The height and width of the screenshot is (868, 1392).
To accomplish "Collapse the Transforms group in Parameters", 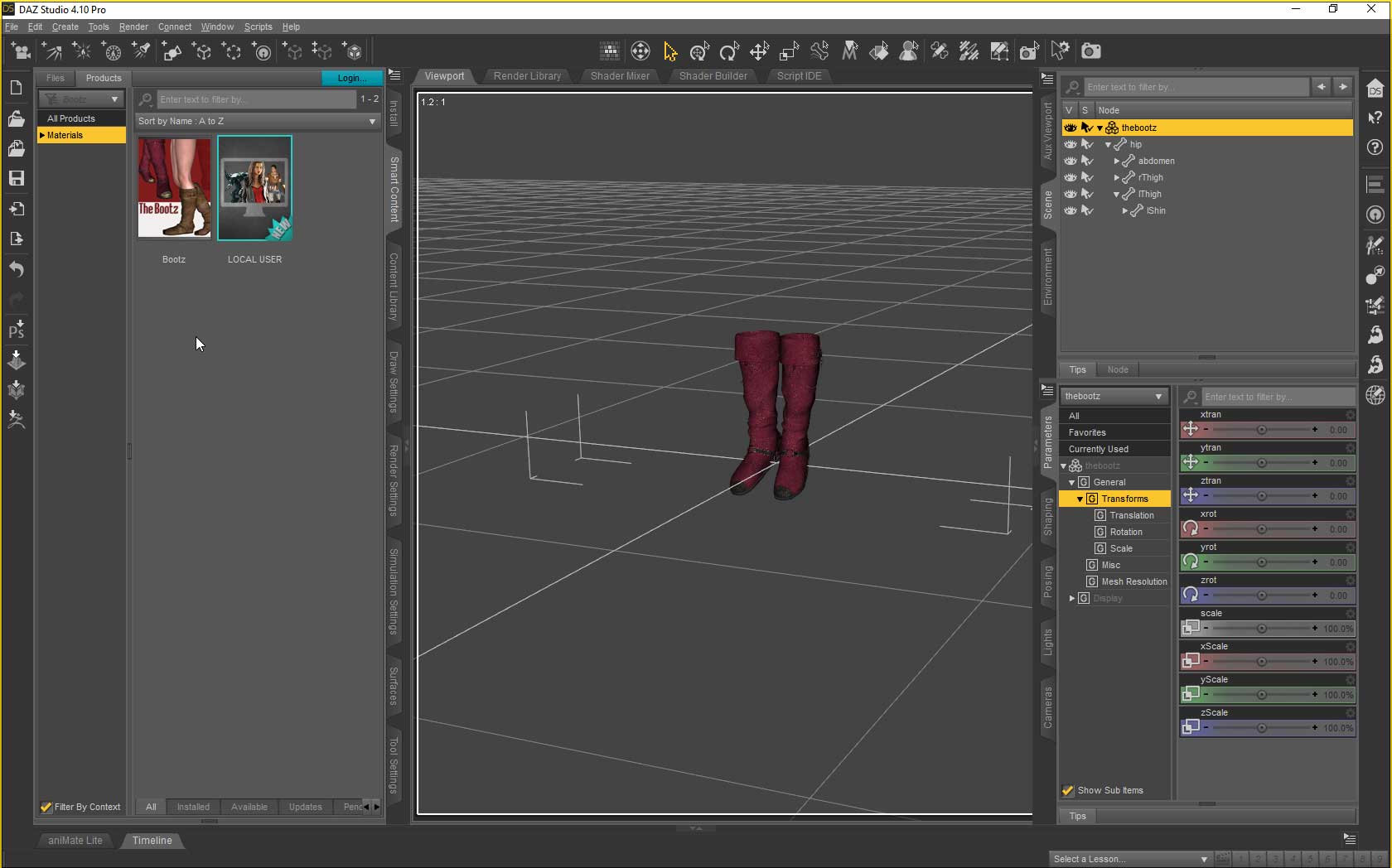I will click(1080, 499).
